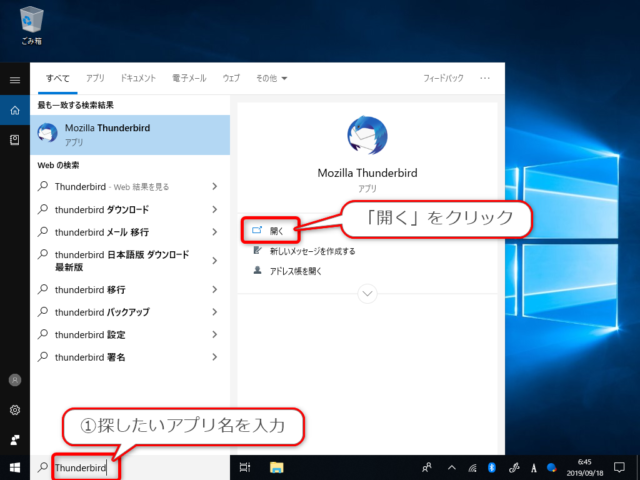Image resolution: width=640 pixels, height=480 pixels.
Task: Open the その他 dropdown
Action: [x=271, y=78]
